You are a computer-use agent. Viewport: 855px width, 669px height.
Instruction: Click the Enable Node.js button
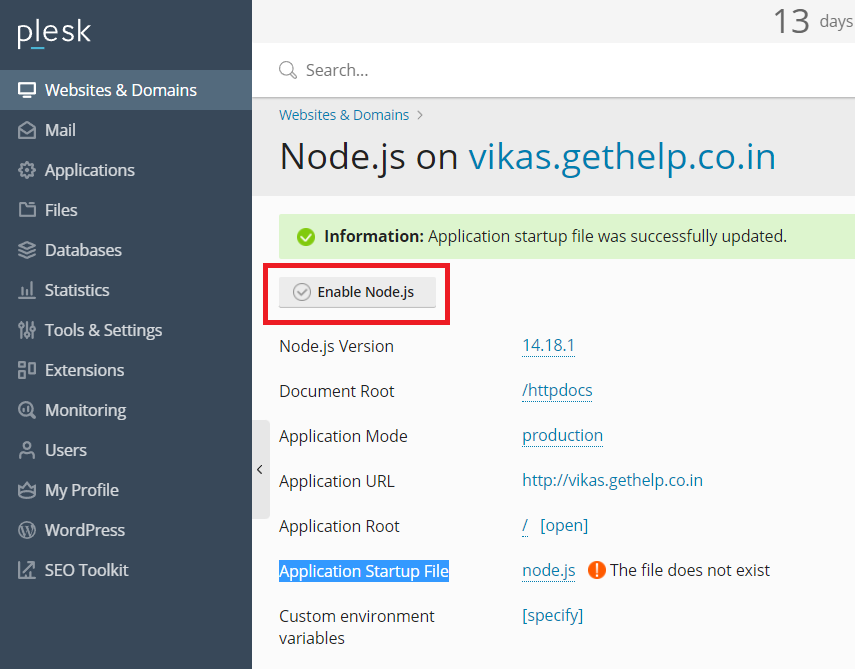click(357, 292)
